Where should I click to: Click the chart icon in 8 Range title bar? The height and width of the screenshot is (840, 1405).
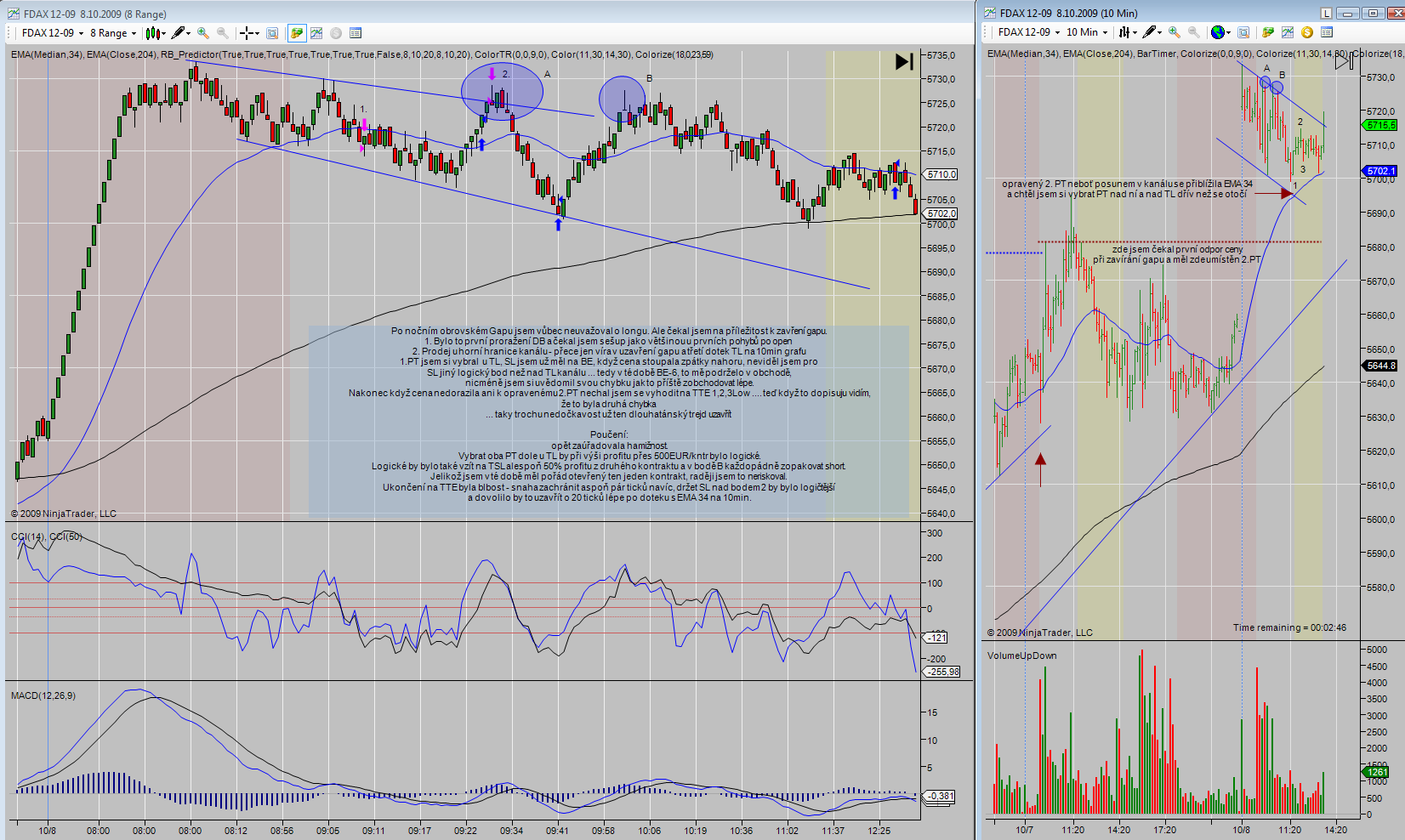pyautogui.click(x=13, y=14)
